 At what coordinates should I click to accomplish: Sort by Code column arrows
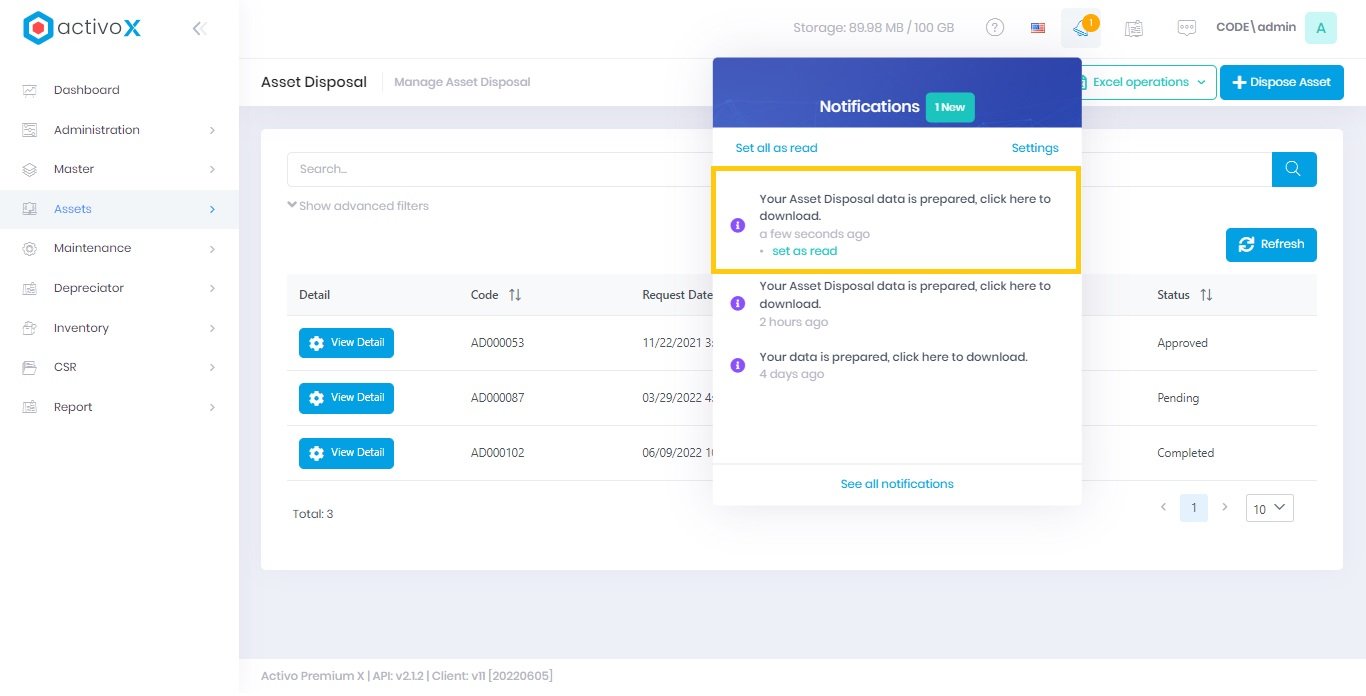click(x=515, y=295)
